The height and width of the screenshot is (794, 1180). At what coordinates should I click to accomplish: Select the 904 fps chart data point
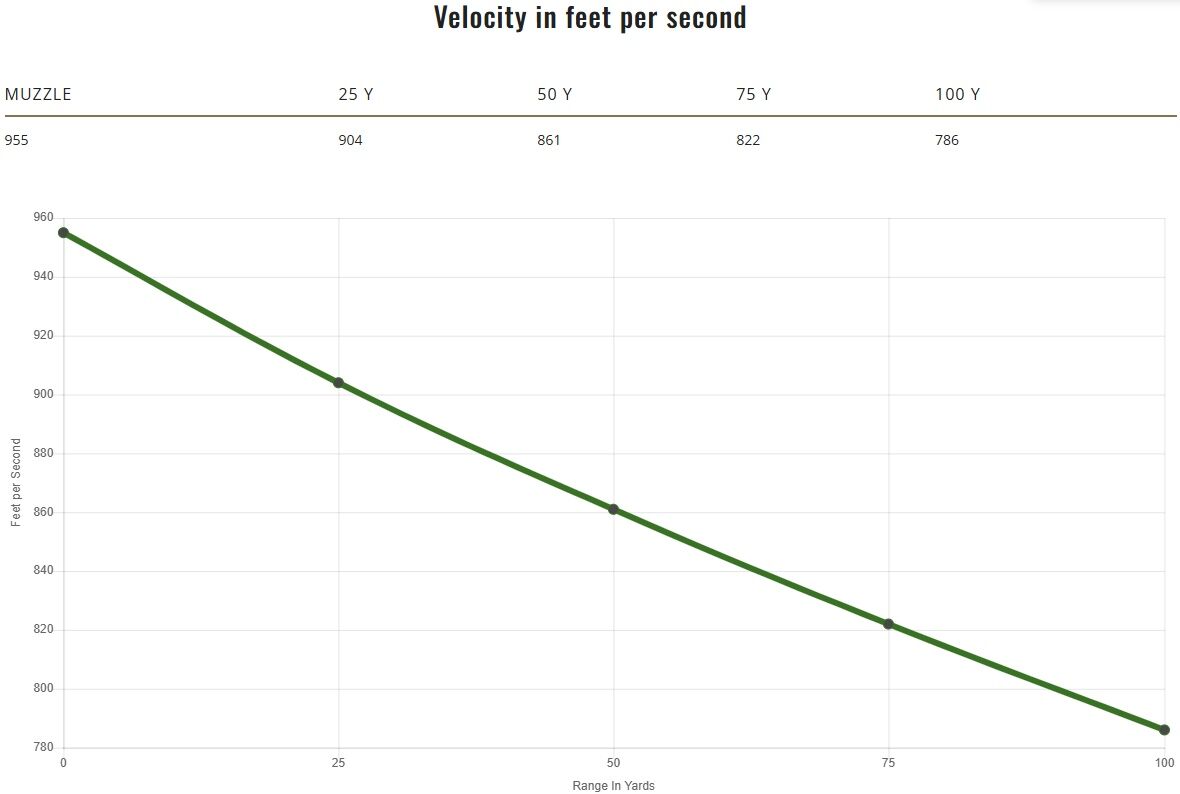tap(338, 383)
